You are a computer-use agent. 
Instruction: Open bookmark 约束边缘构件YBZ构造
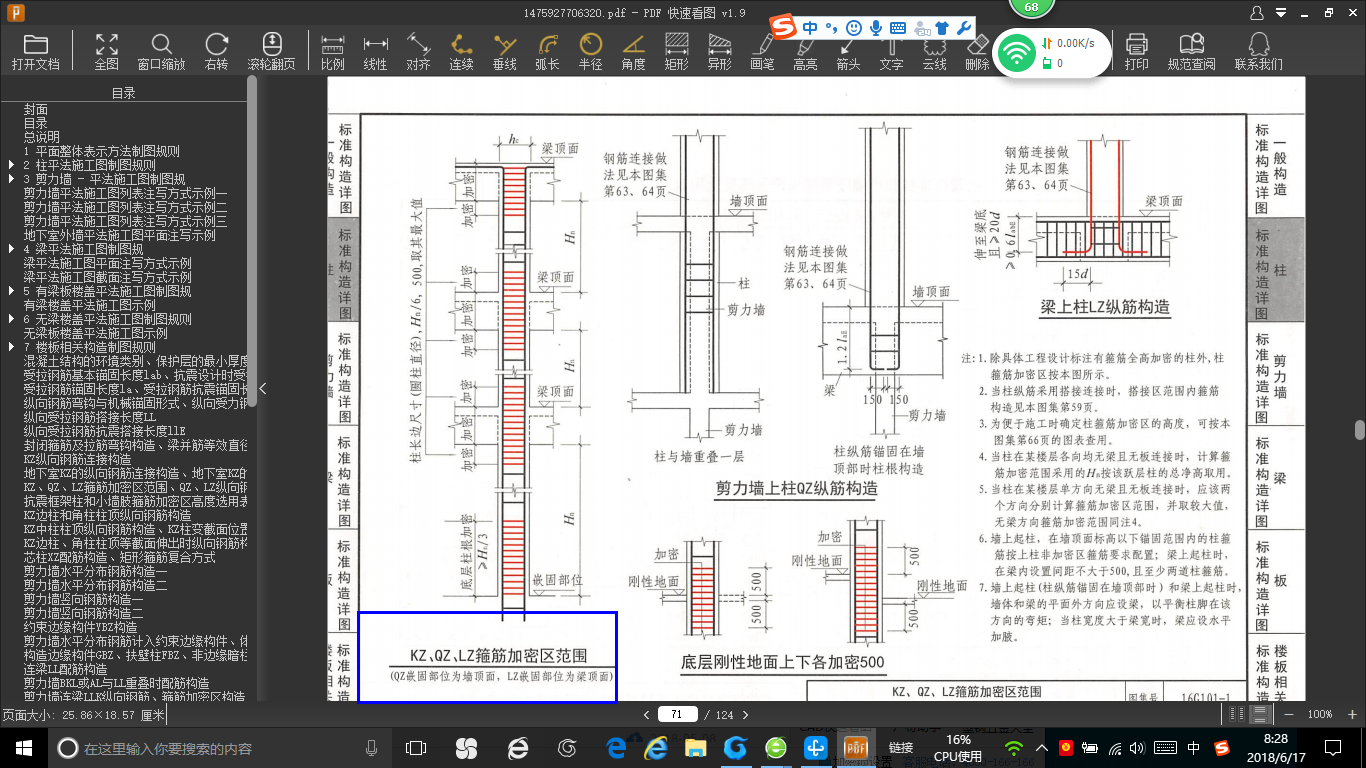(x=81, y=627)
